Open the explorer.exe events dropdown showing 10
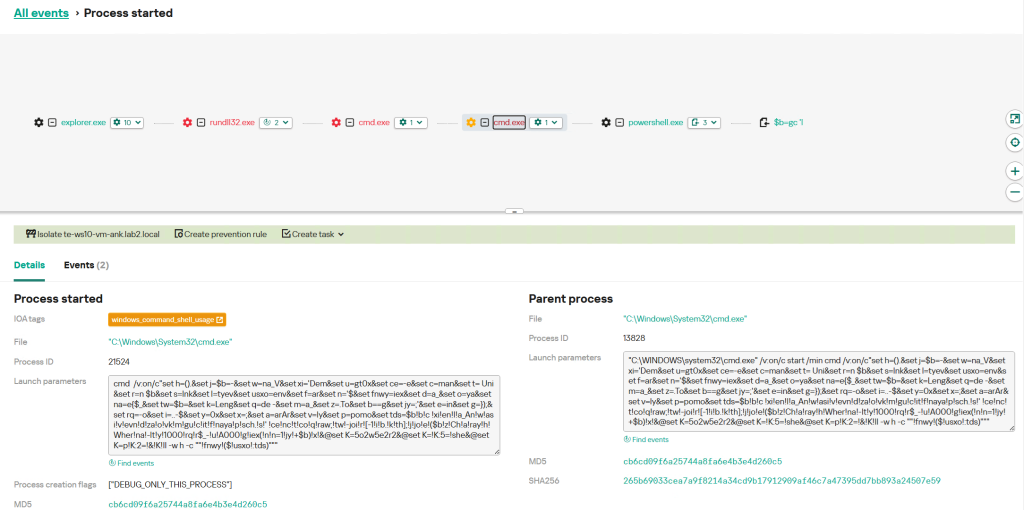This screenshot has height=510, width=1024. click(x=127, y=122)
